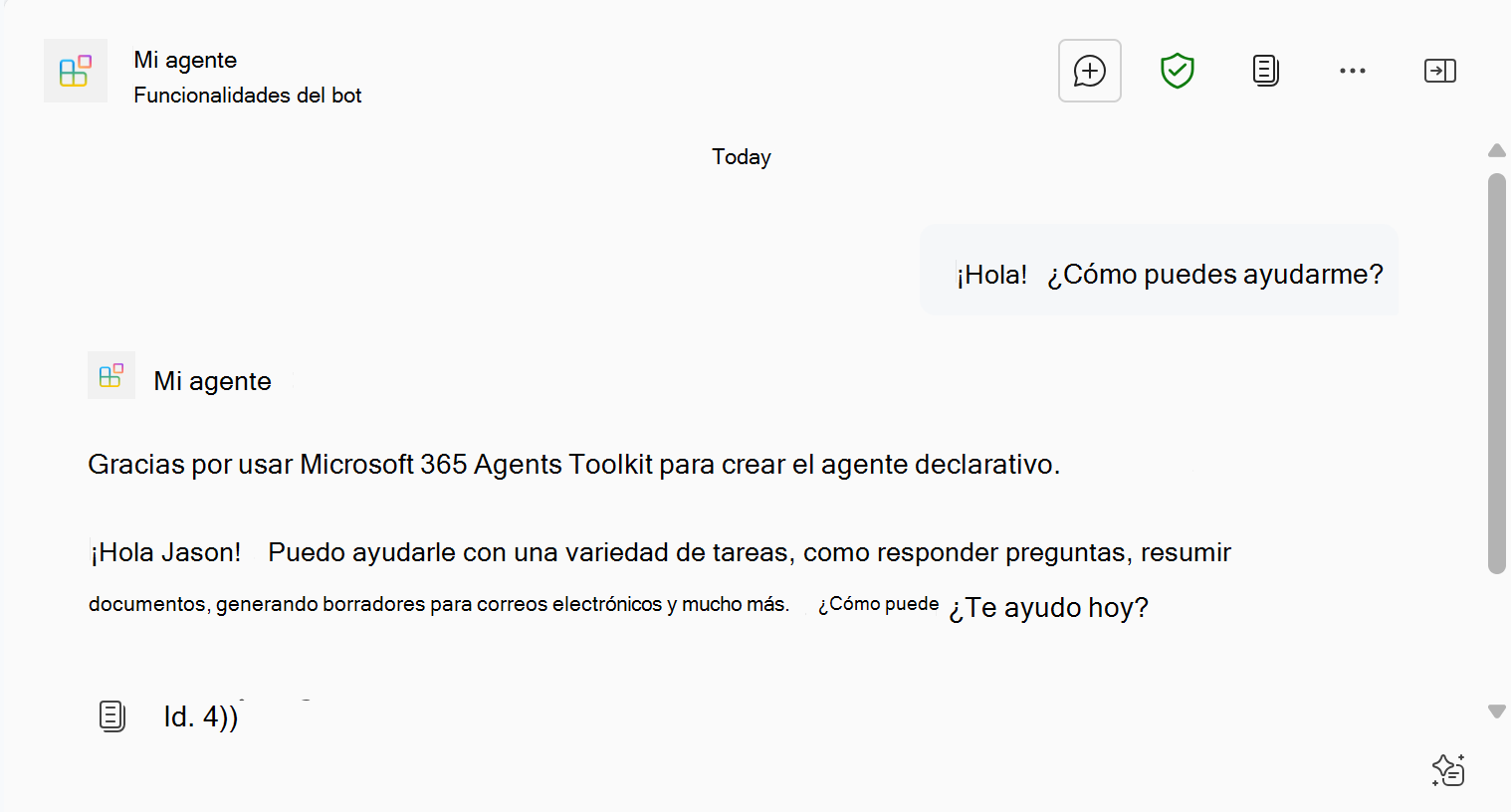Click the vertical scrollbar thumb
This screenshot has height=812, width=1511.
point(1497,373)
